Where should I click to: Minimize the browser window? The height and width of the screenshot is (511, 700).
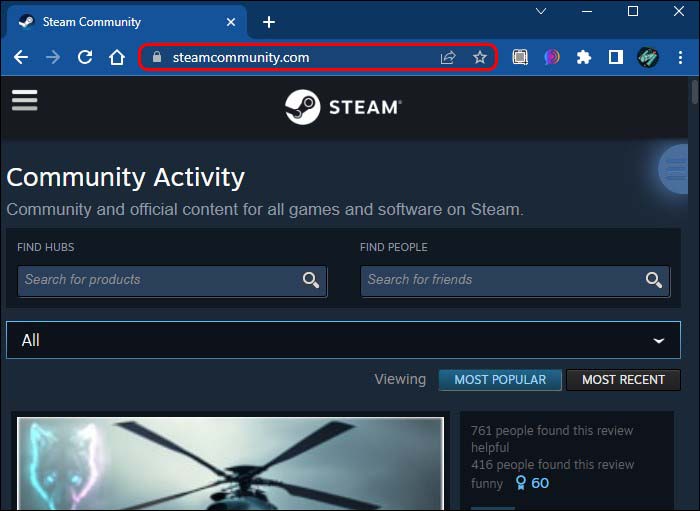click(587, 12)
